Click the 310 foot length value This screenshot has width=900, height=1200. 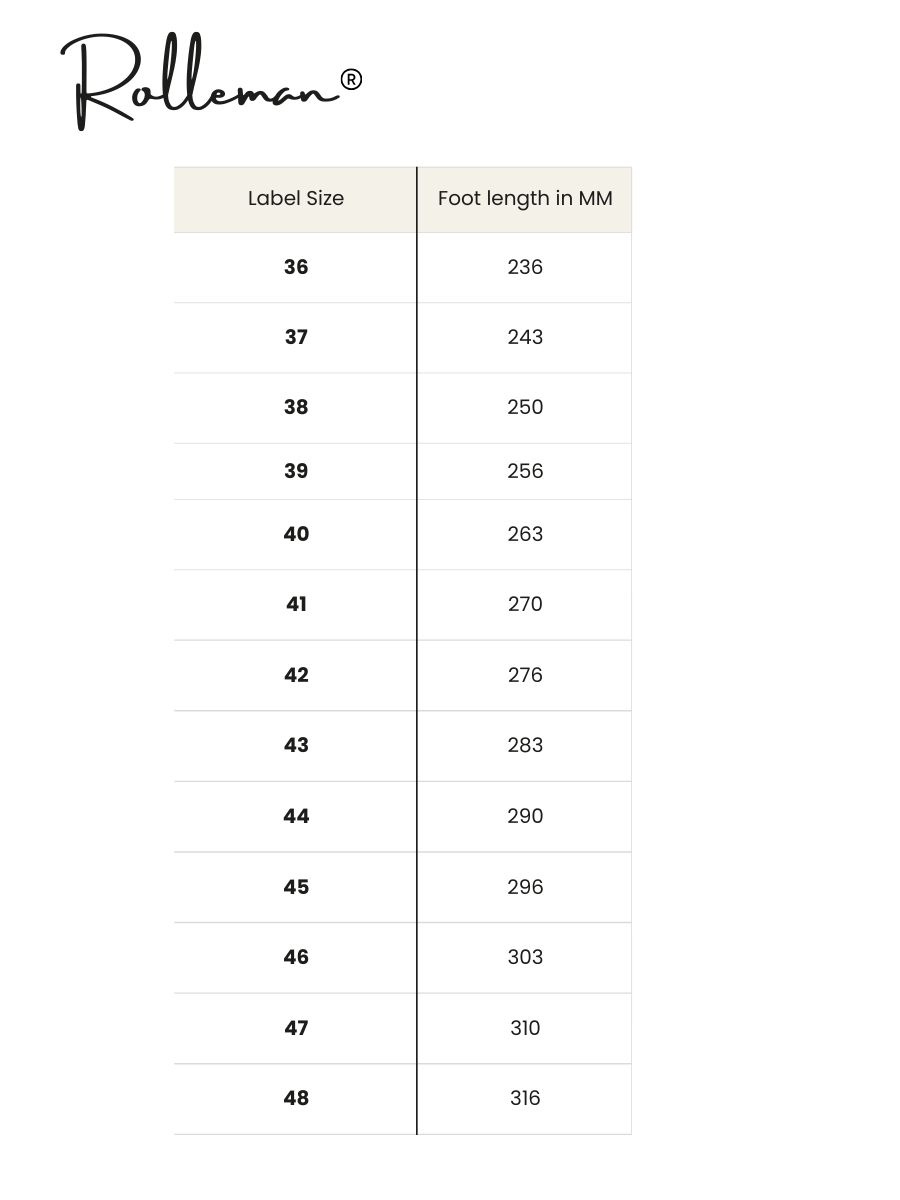click(x=525, y=1028)
